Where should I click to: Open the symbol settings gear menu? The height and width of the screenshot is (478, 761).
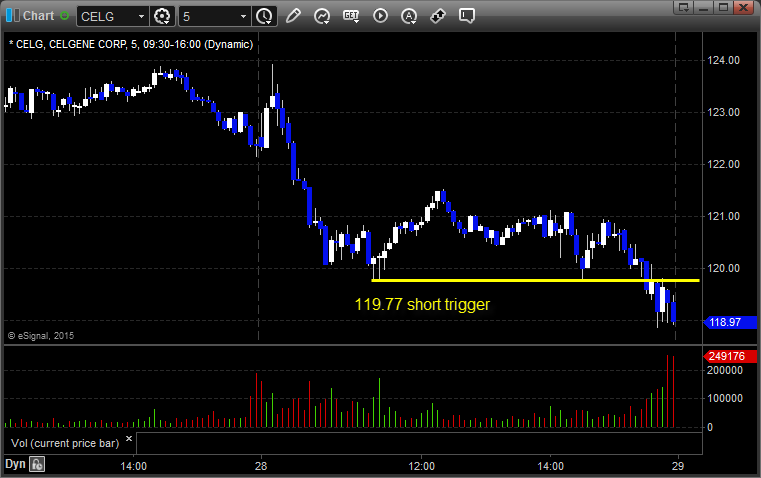[x=162, y=16]
